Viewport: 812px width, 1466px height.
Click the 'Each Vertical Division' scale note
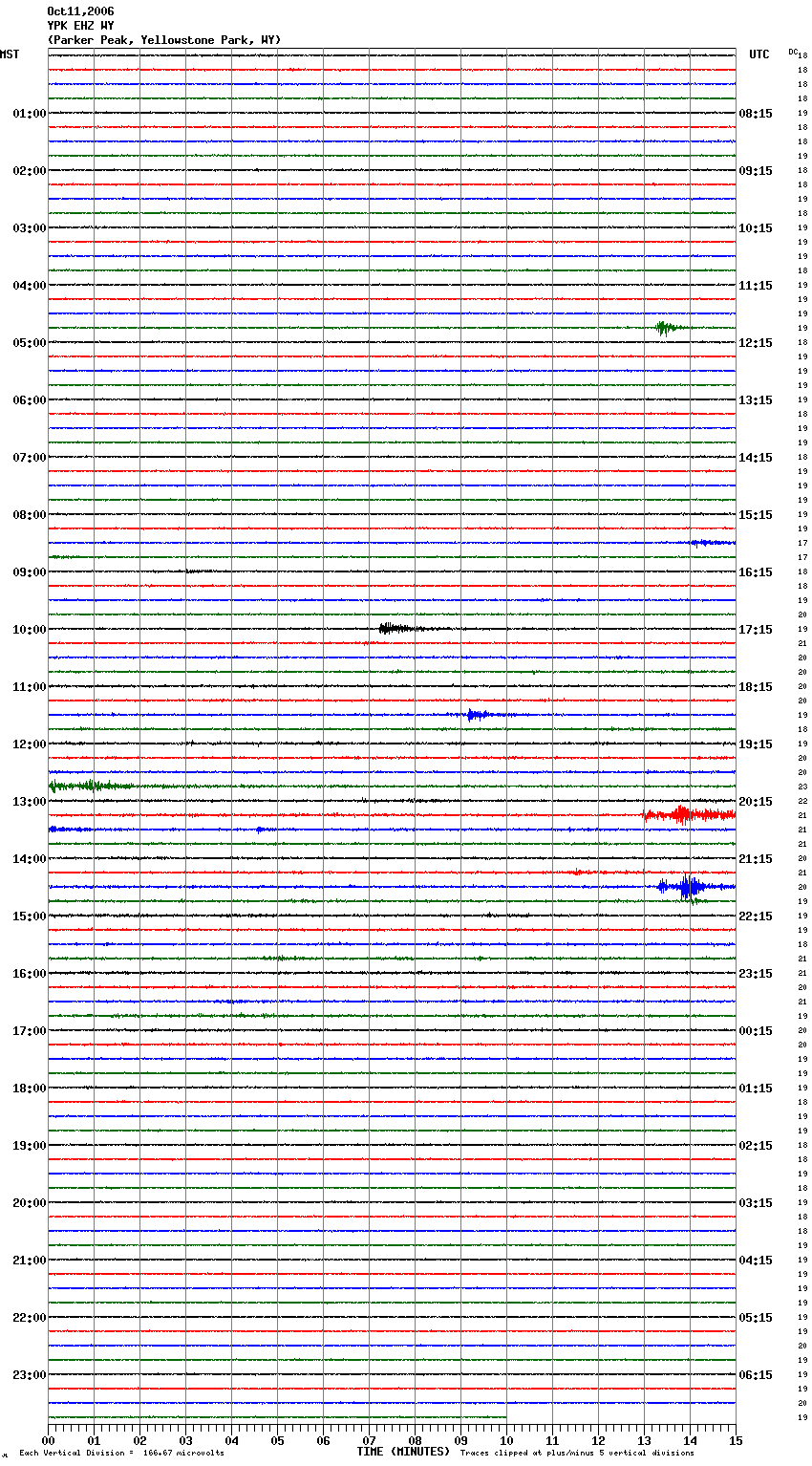point(121,1454)
